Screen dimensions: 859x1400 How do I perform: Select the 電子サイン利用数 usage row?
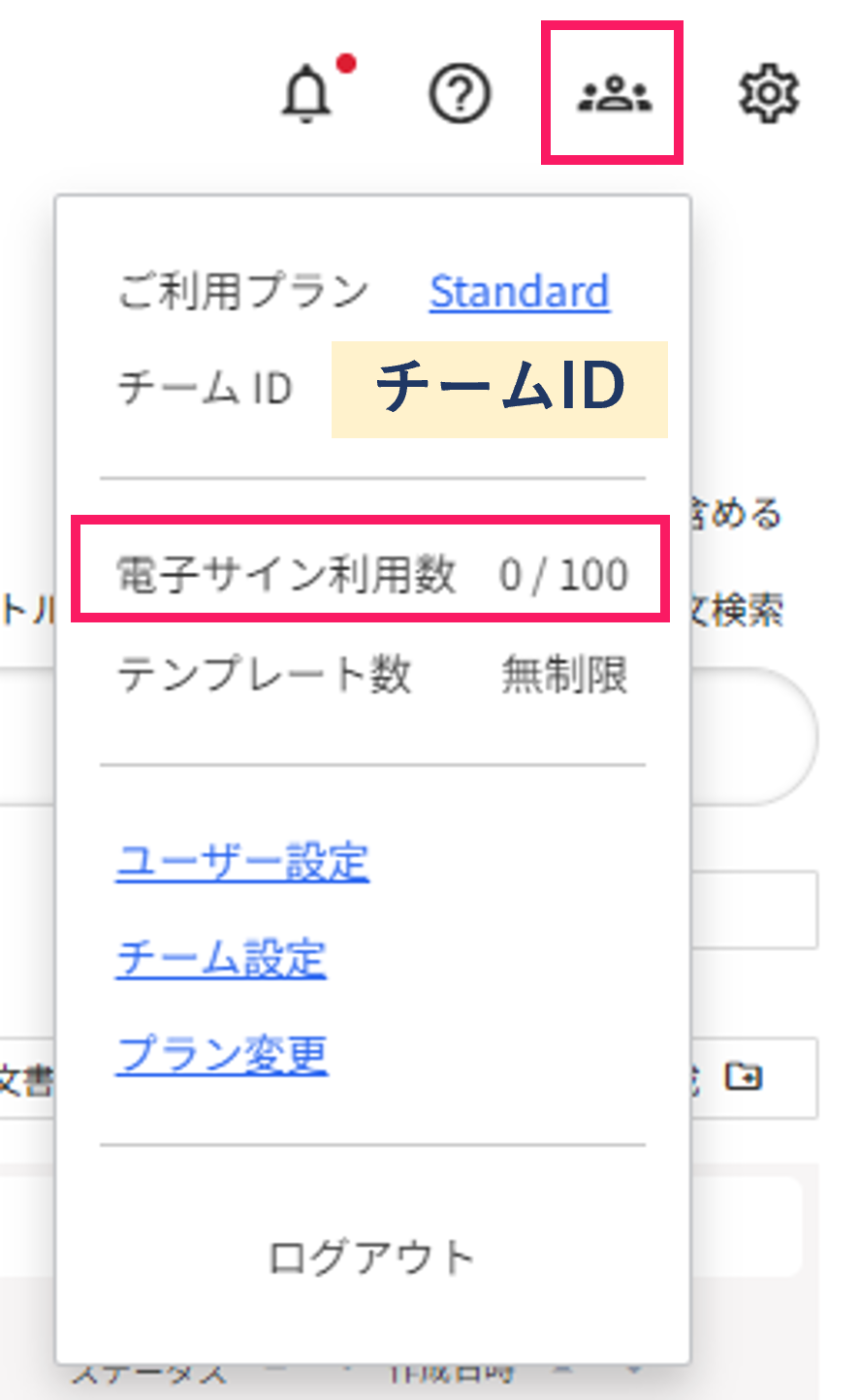coord(371,575)
